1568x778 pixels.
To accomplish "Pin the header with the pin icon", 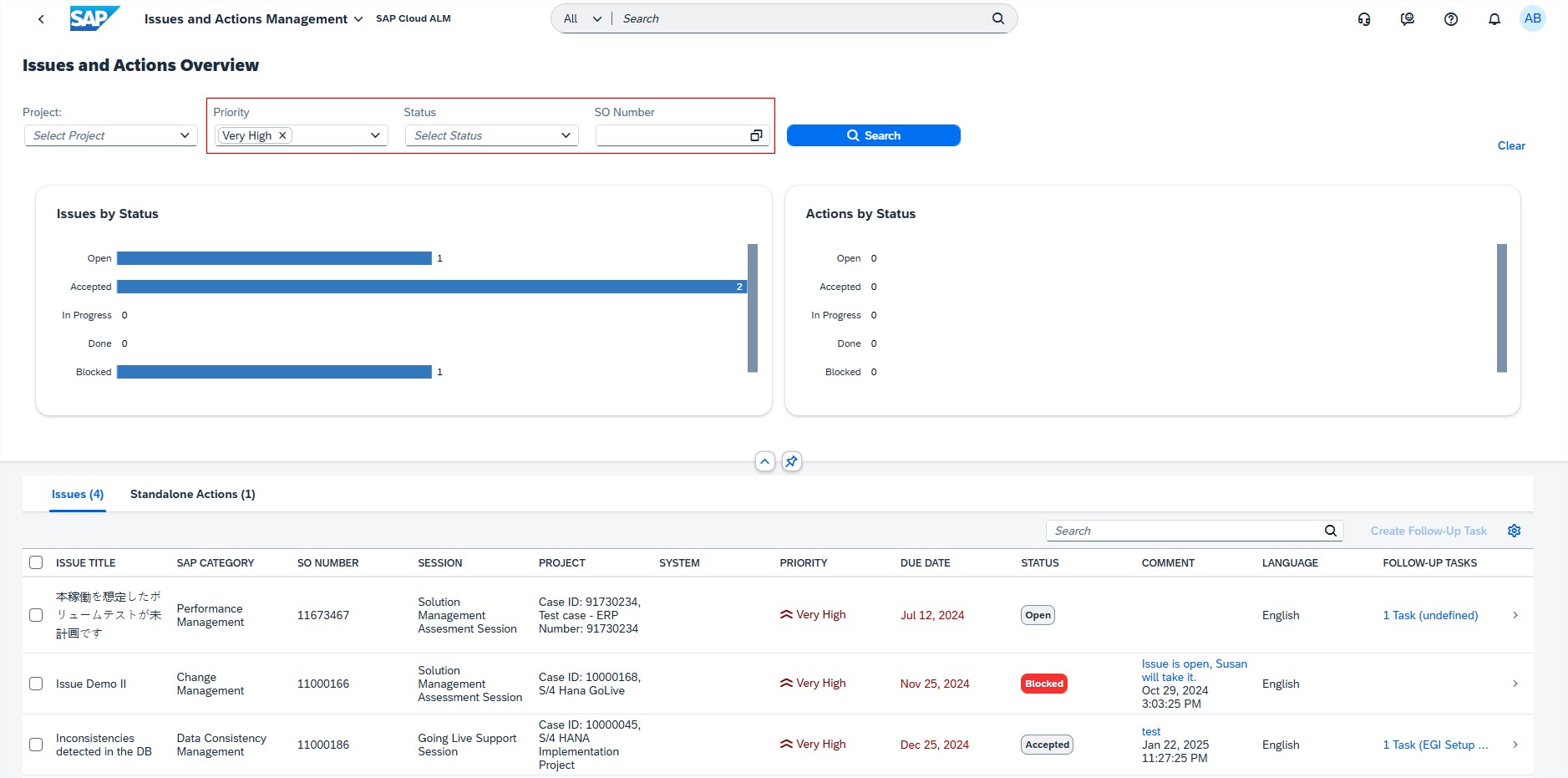I will 792,461.
